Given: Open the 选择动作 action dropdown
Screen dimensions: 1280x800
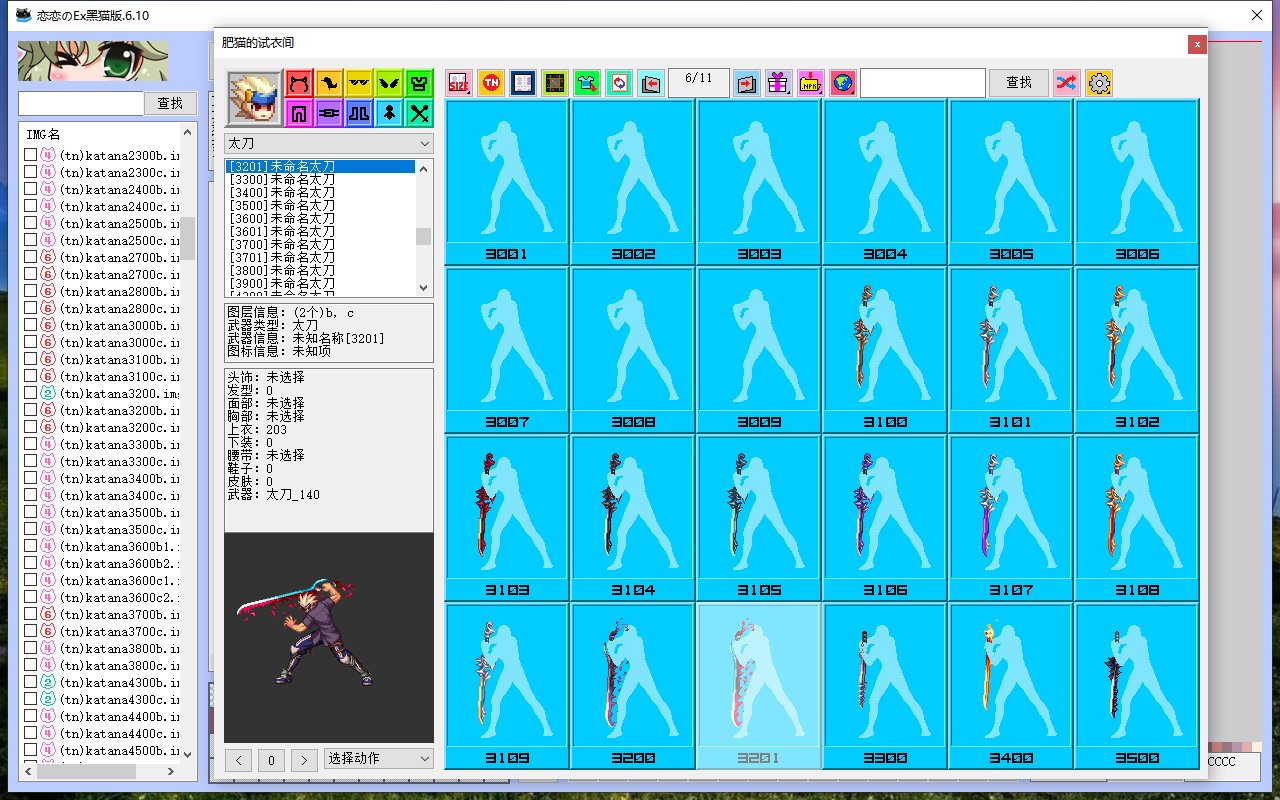Looking at the screenshot, I should pyautogui.click(x=379, y=759).
